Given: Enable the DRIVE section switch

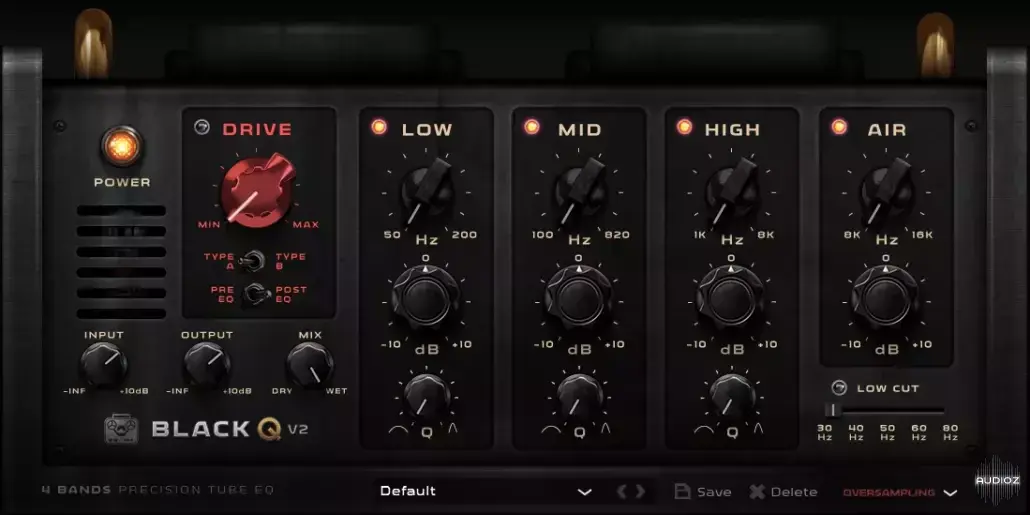Looking at the screenshot, I should click(202, 127).
